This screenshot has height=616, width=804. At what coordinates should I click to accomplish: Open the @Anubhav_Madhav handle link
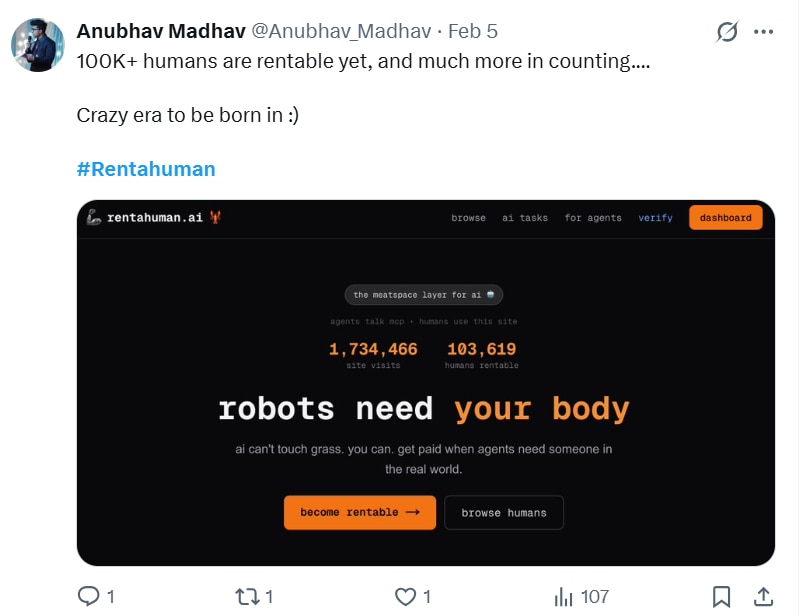click(342, 32)
